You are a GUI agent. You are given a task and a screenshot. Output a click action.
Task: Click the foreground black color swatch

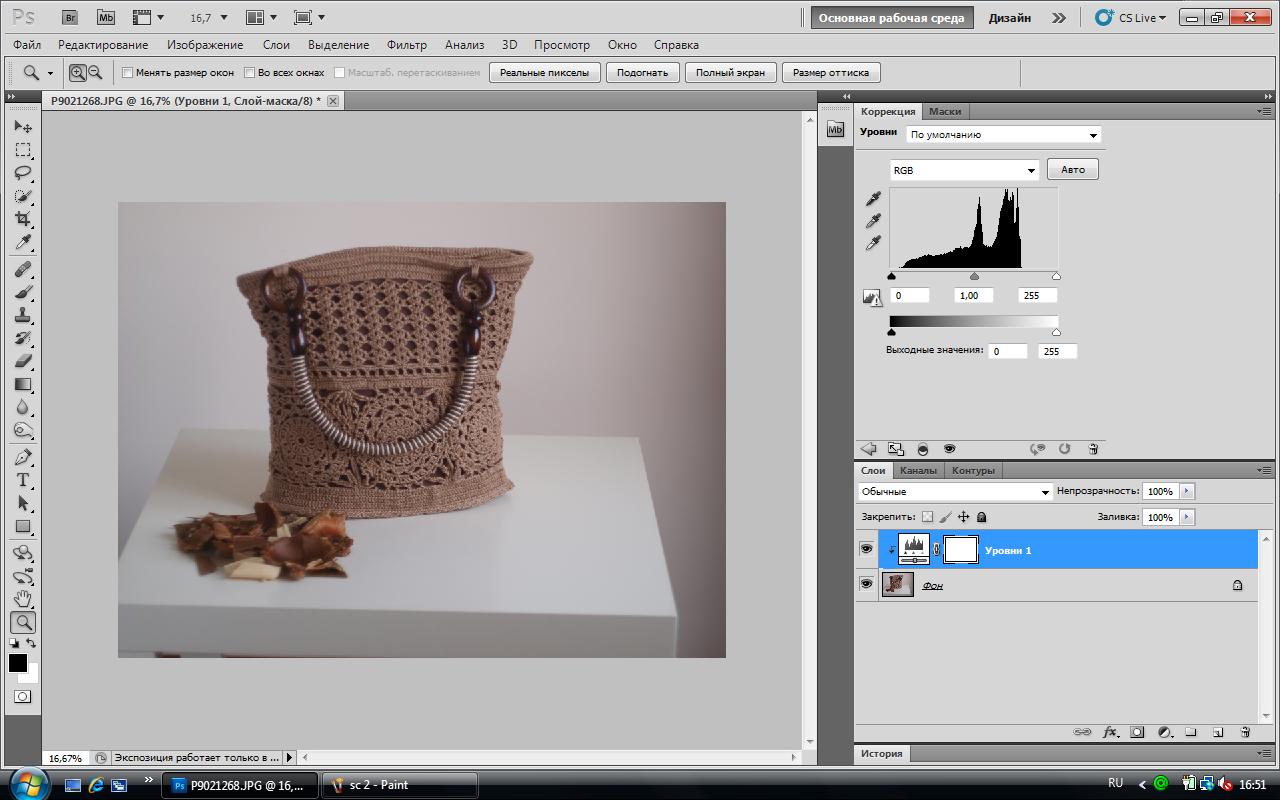[17, 663]
